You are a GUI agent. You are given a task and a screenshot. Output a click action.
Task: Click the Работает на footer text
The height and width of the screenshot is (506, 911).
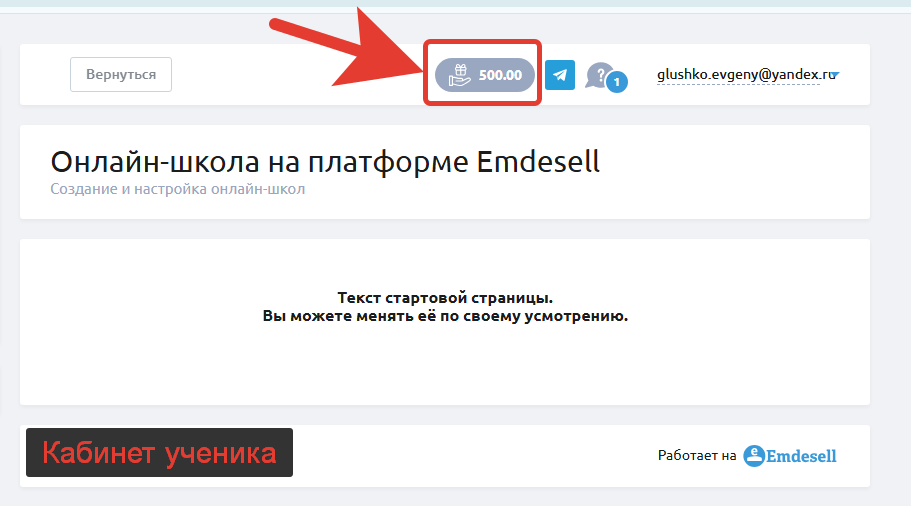(697, 455)
